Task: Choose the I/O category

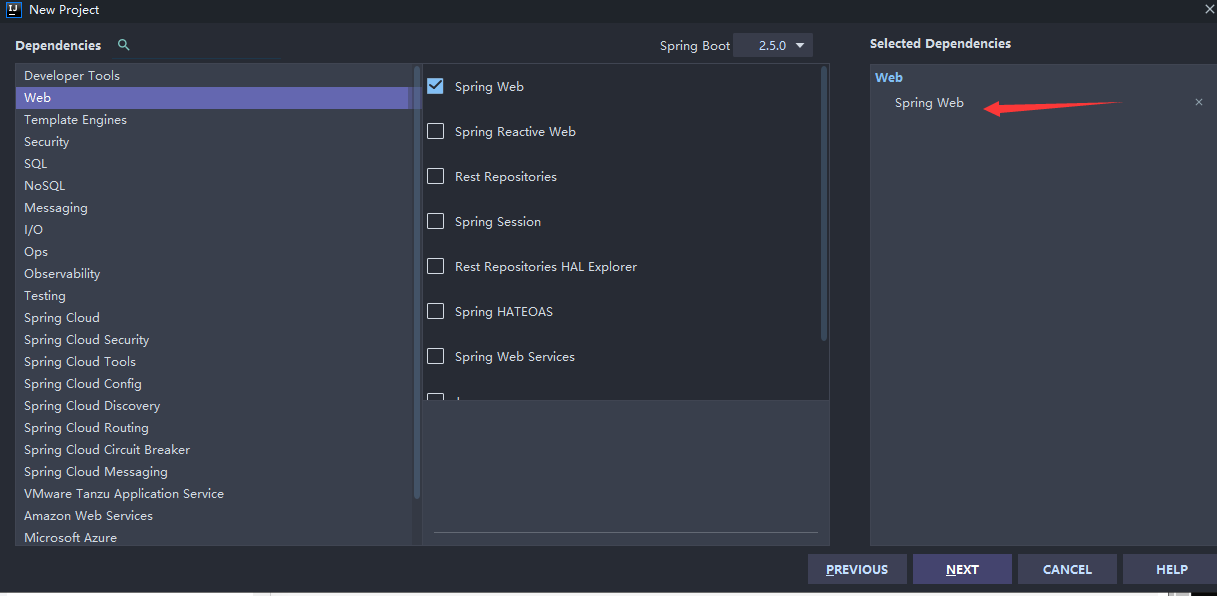Action: (212, 230)
